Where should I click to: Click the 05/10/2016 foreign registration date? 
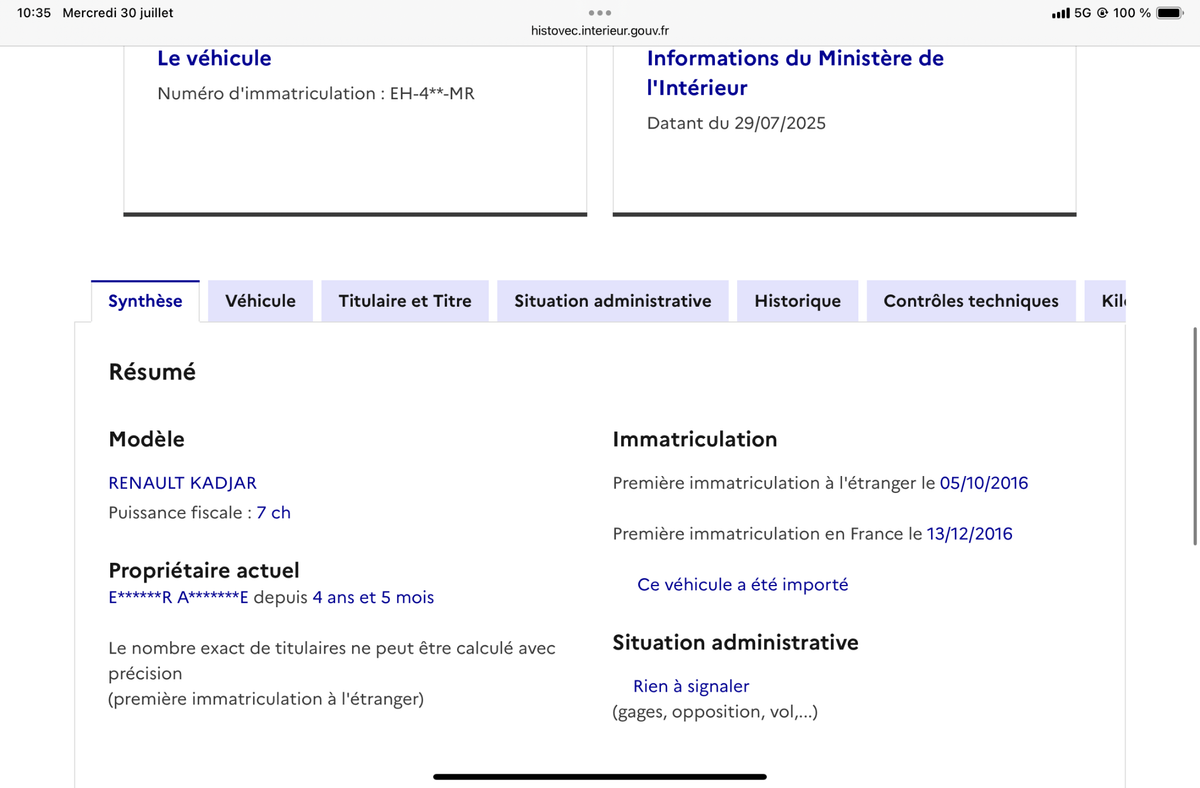(x=984, y=483)
